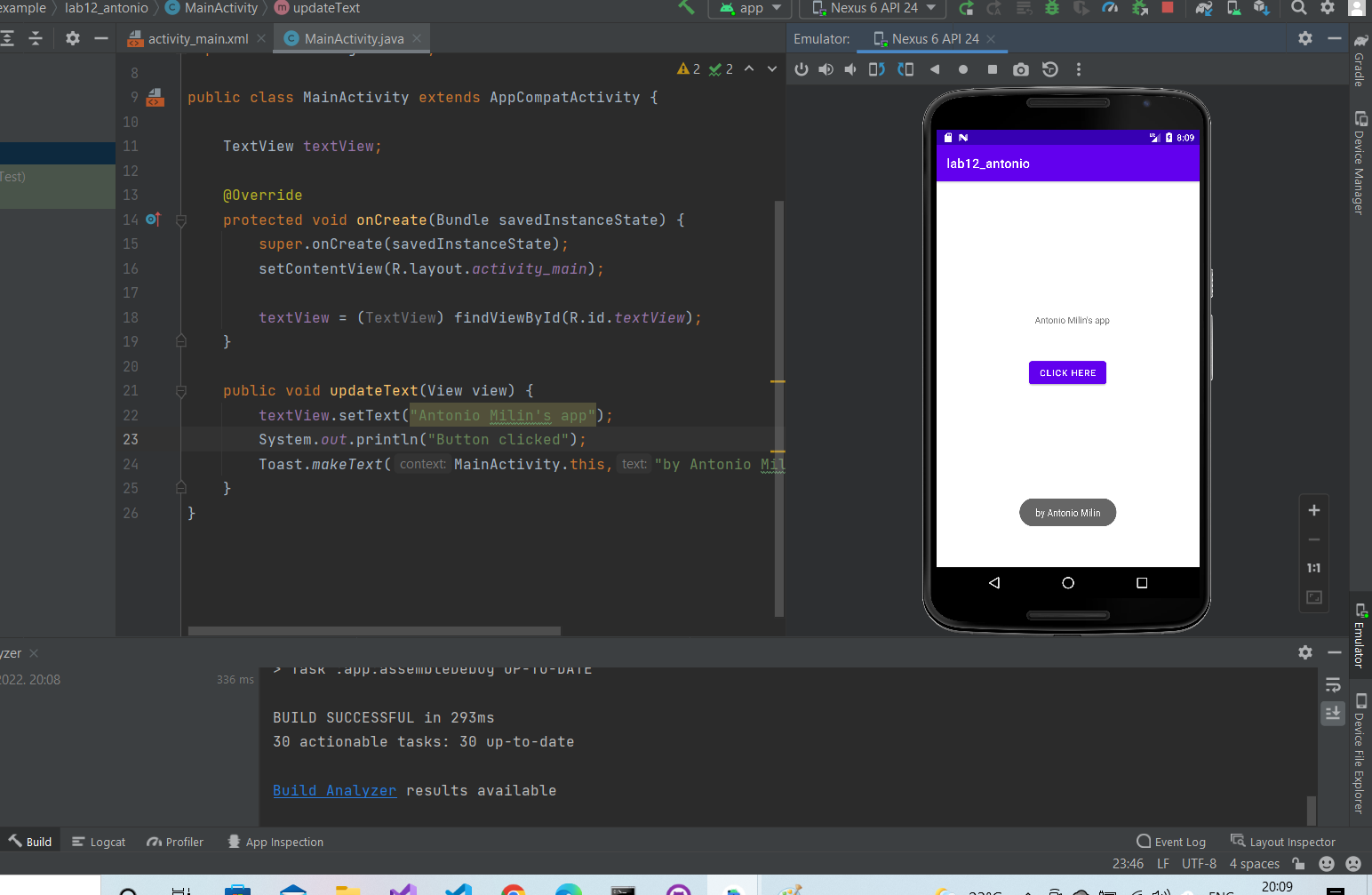
Task: Click emulator volume up icon
Action: 826,69
